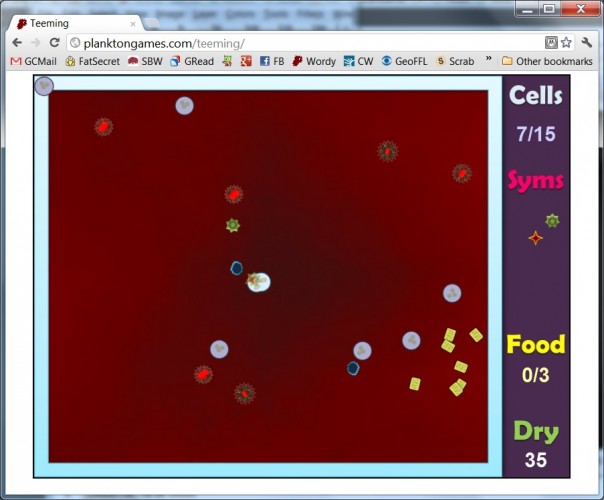
Task: Click the rightmost yellow food block
Action: (476, 335)
